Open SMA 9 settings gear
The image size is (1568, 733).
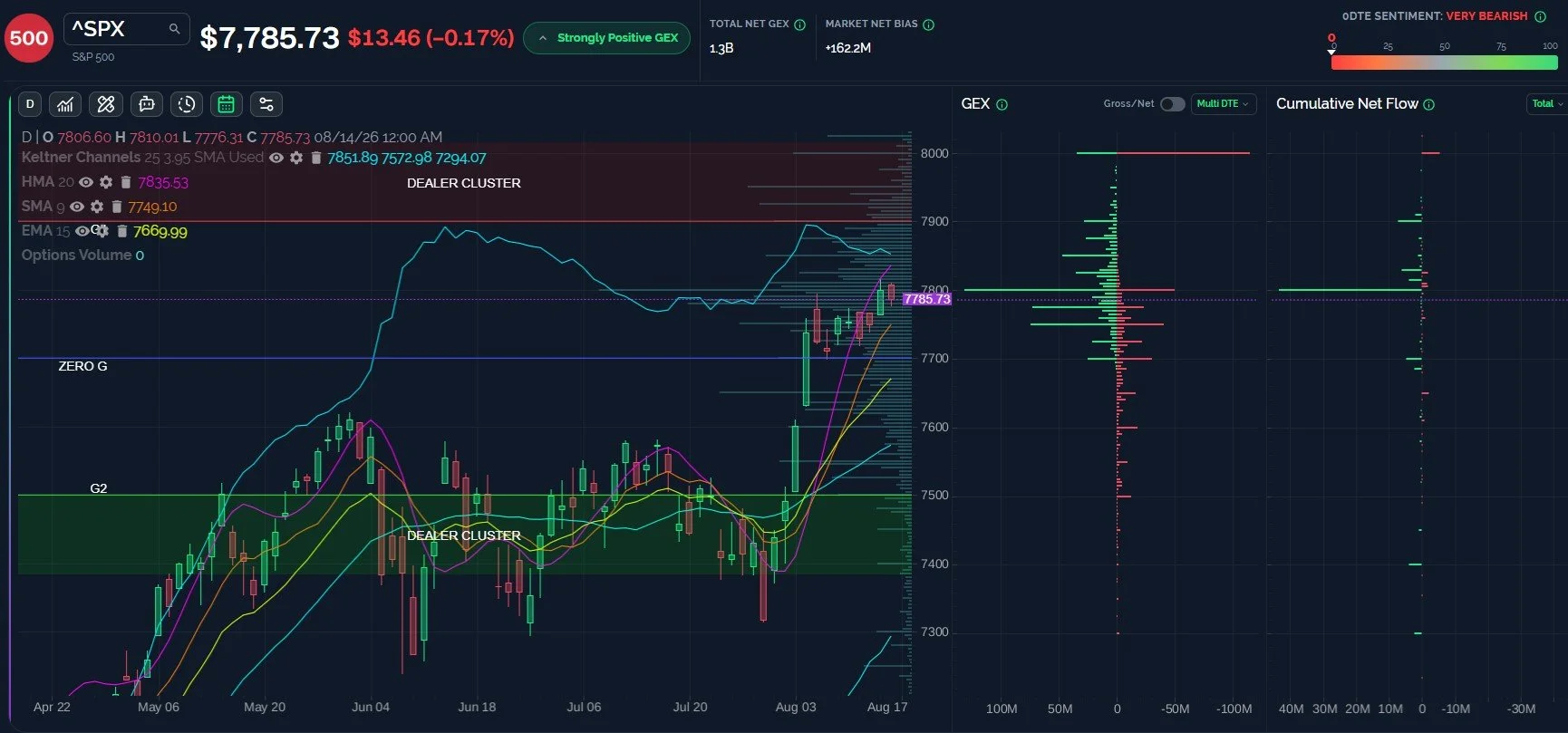[97, 207]
